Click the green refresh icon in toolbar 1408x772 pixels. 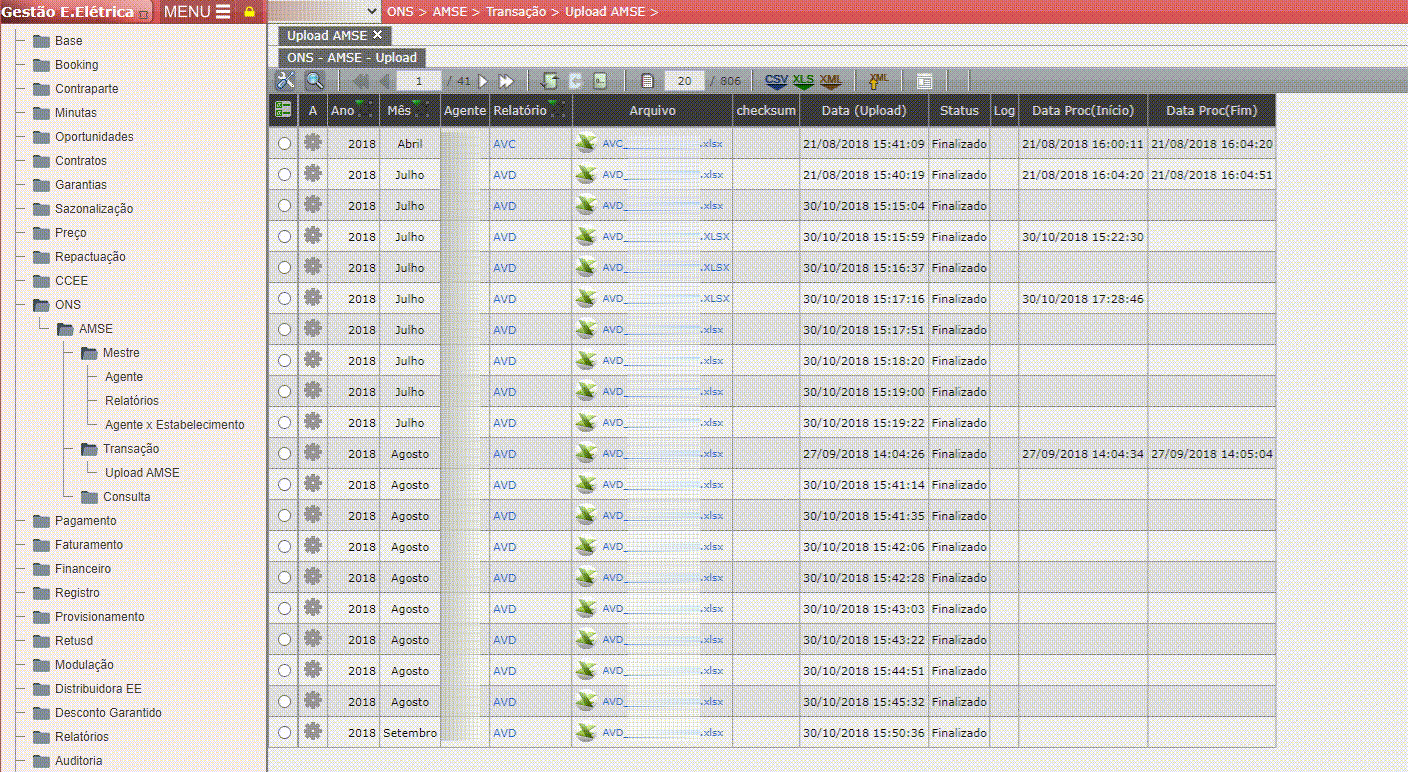point(549,81)
